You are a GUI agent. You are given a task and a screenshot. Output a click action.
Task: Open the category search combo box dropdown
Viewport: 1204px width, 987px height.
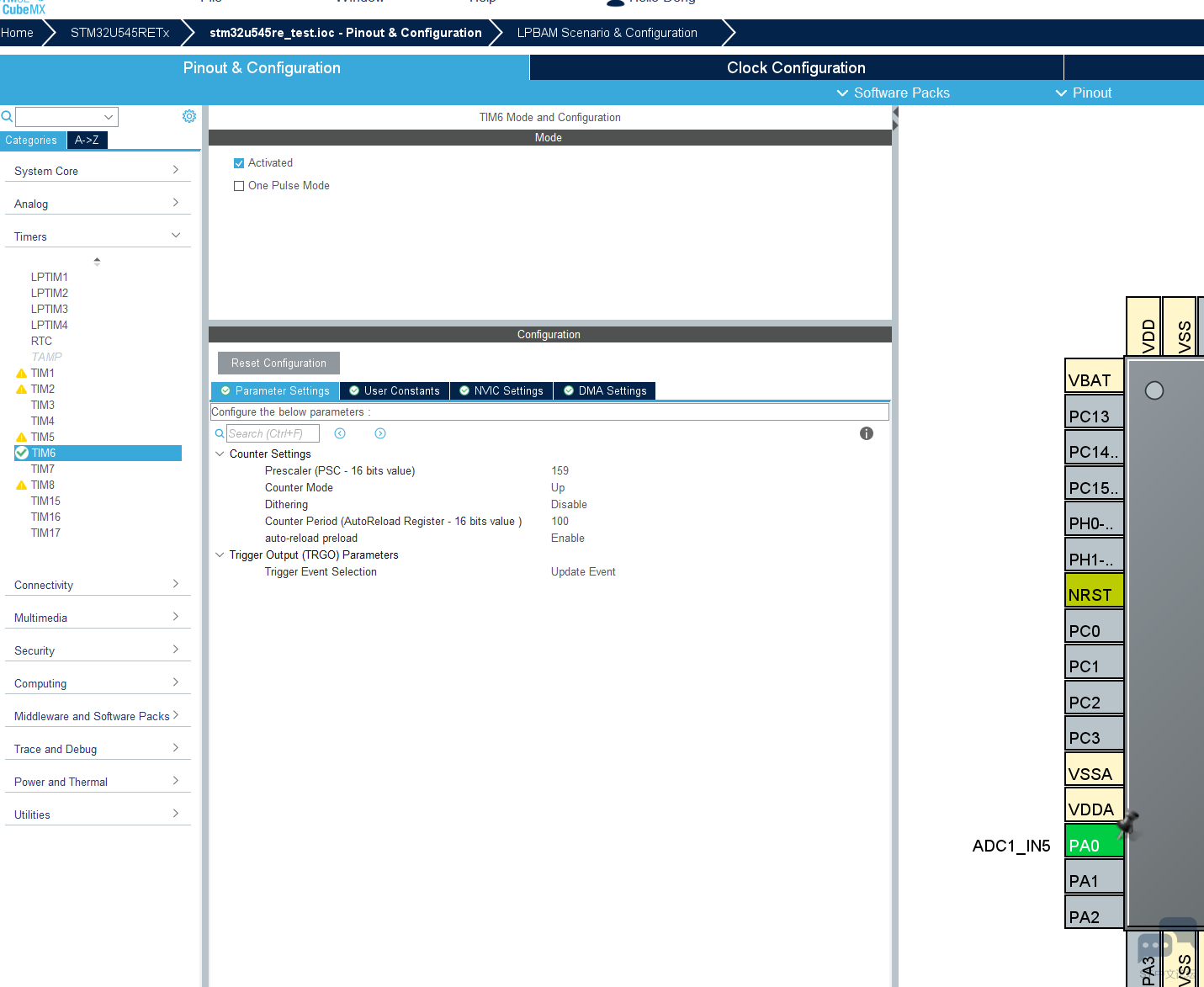click(x=109, y=117)
